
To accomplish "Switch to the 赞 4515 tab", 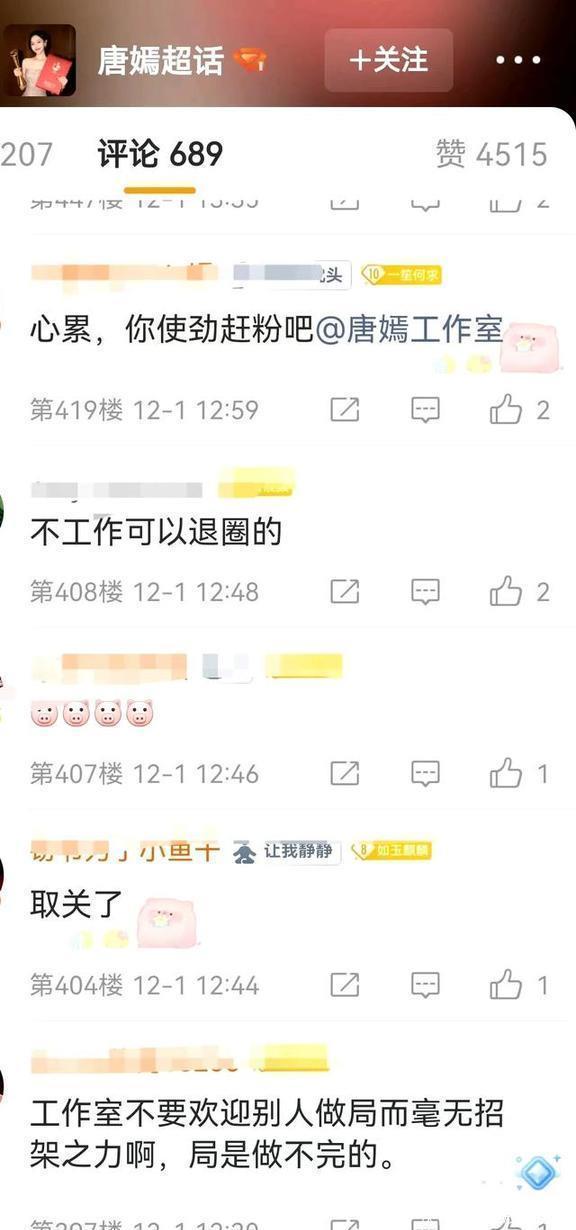I will pos(491,154).
